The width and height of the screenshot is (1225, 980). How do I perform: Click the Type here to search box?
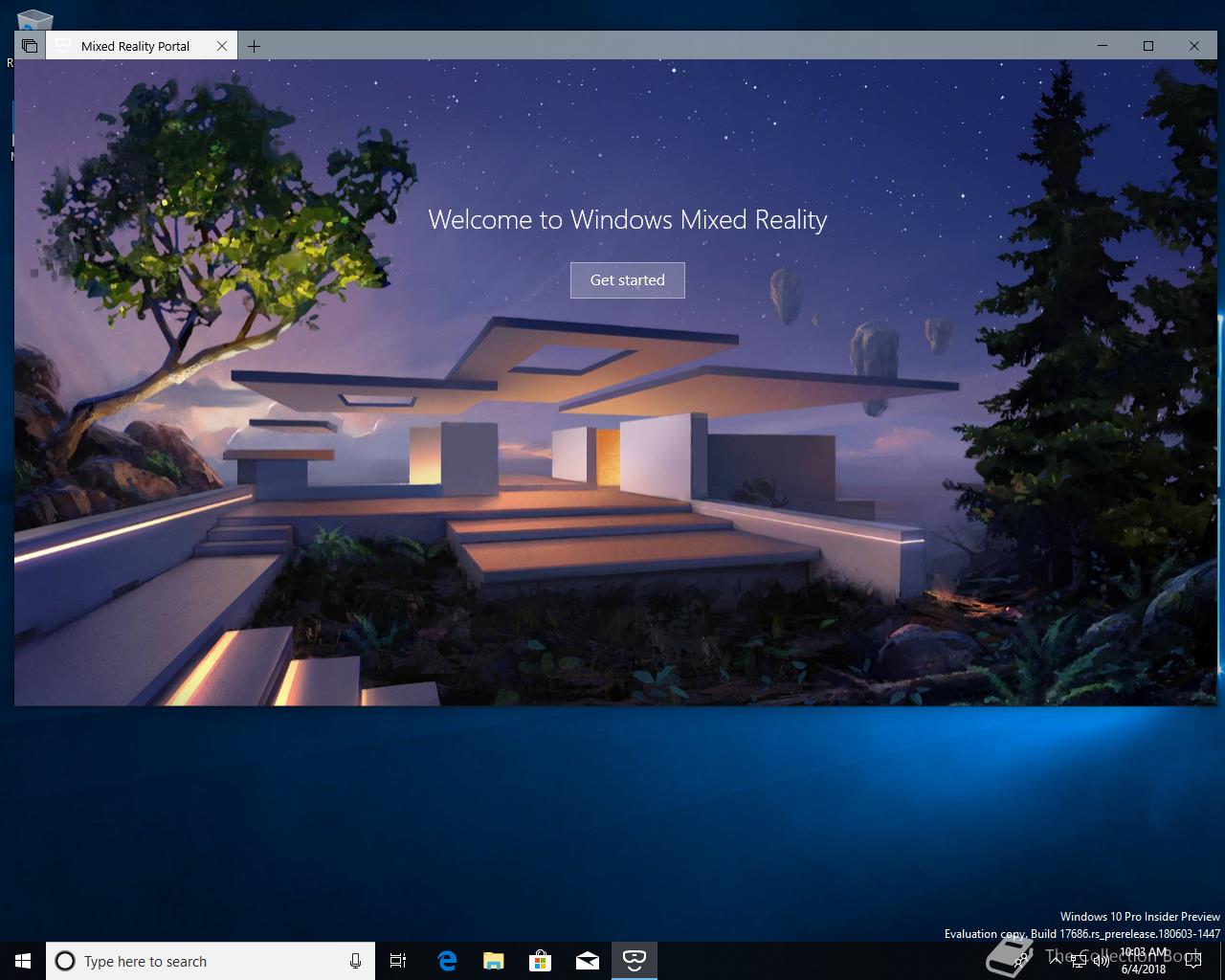(x=210, y=961)
